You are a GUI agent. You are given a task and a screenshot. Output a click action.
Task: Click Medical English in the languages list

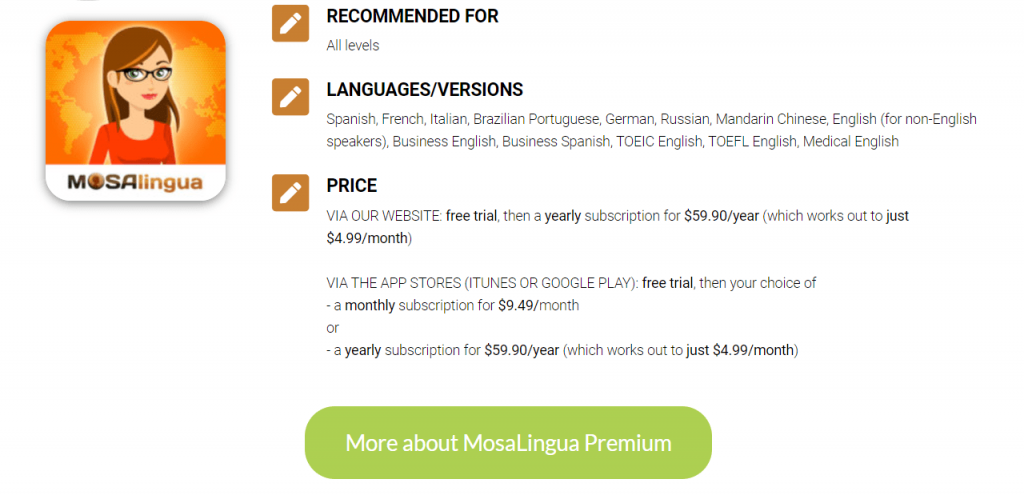coord(850,142)
